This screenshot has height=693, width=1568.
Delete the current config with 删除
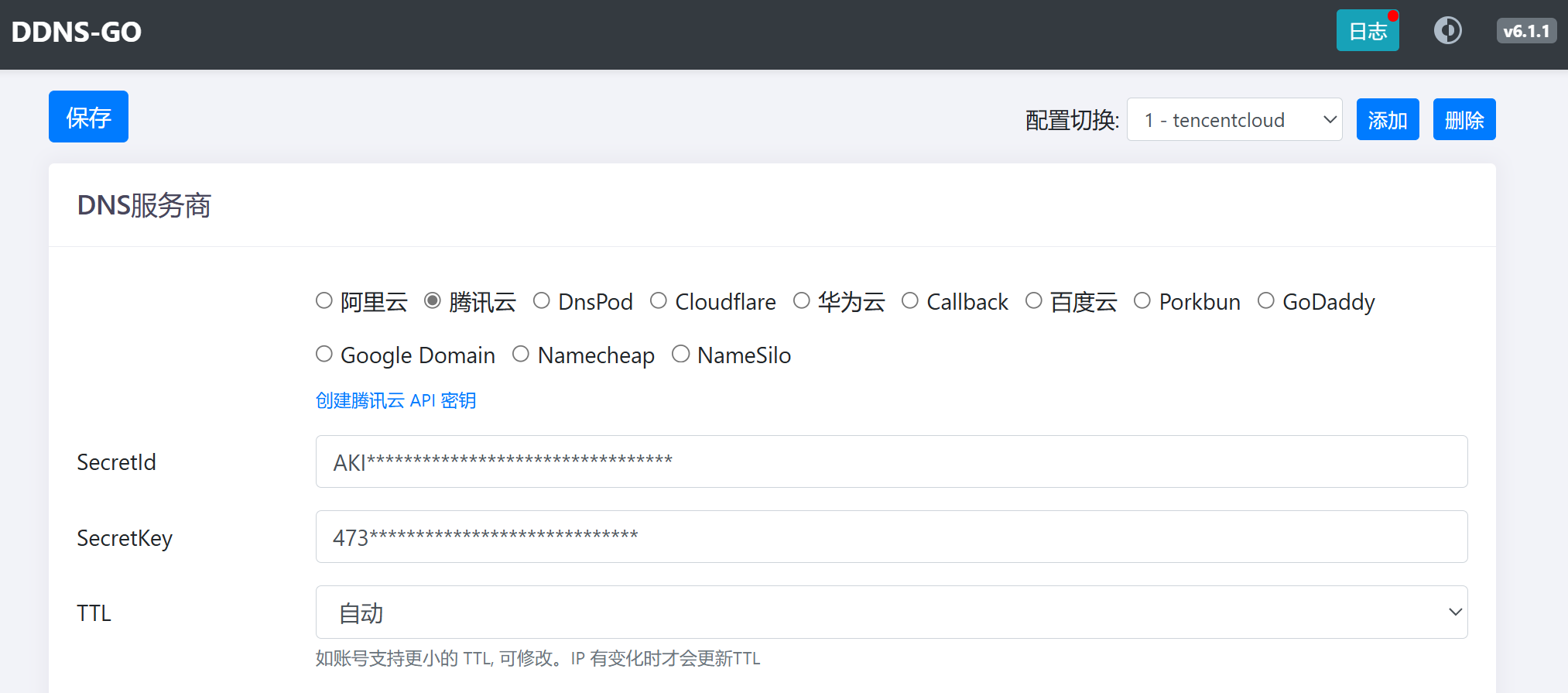pos(1464,119)
